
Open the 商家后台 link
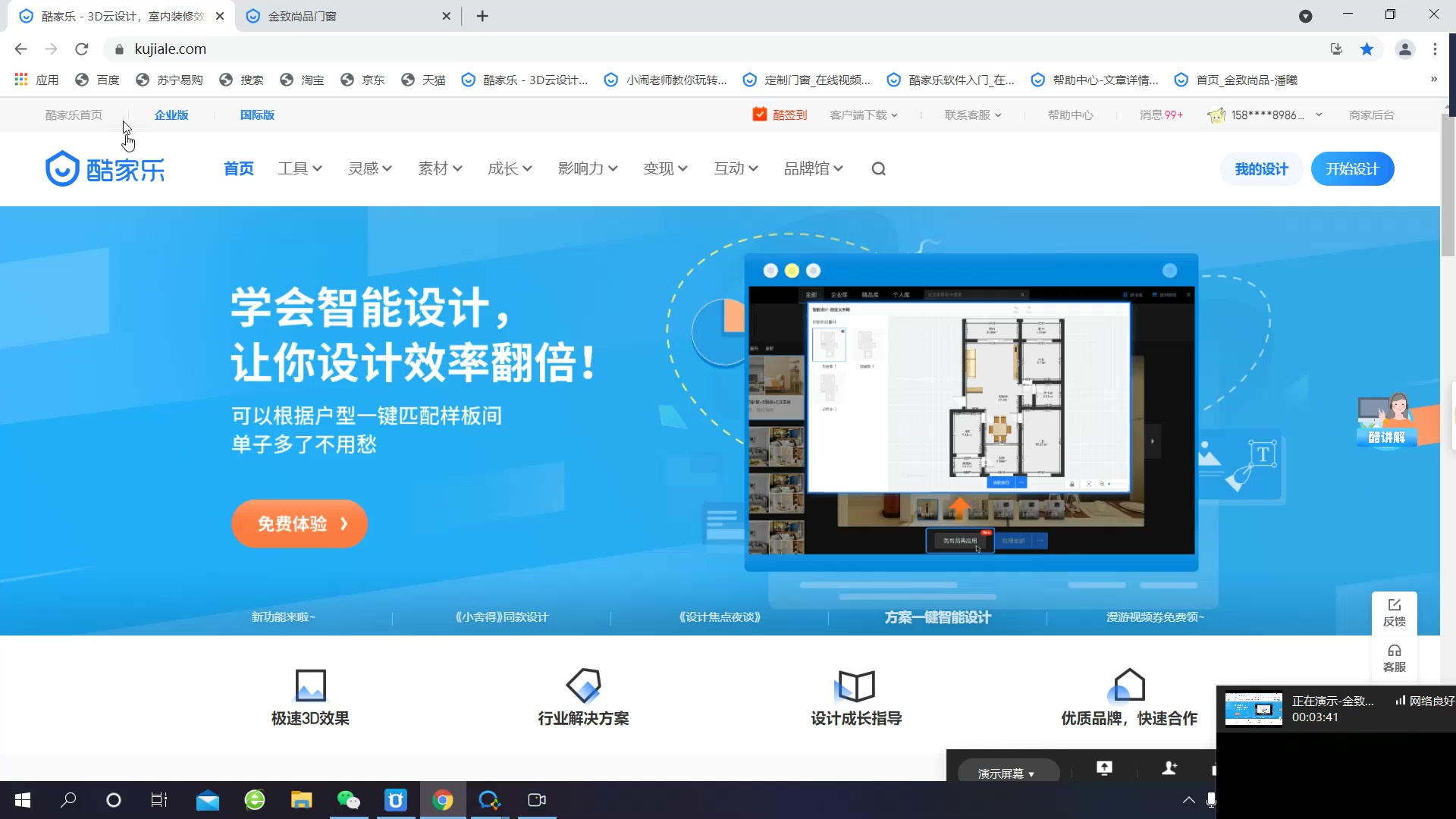click(x=1371, y=115)
